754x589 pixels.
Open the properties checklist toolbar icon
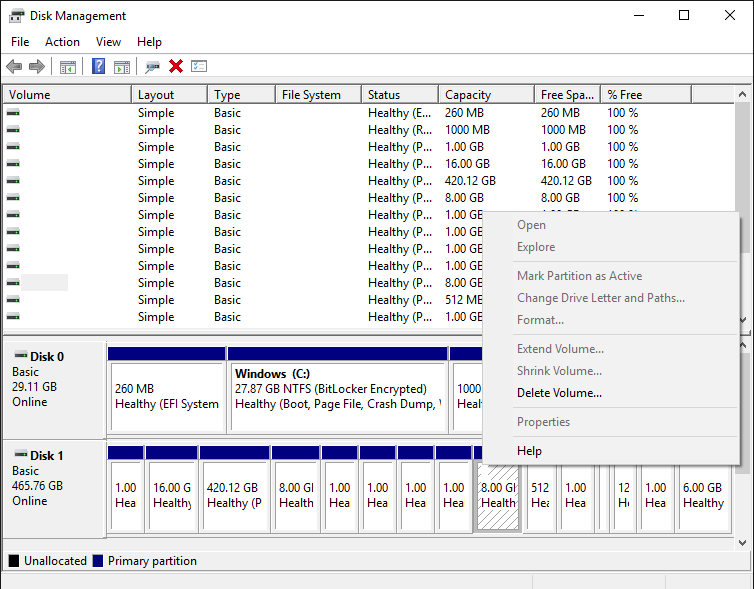(199, 66)
